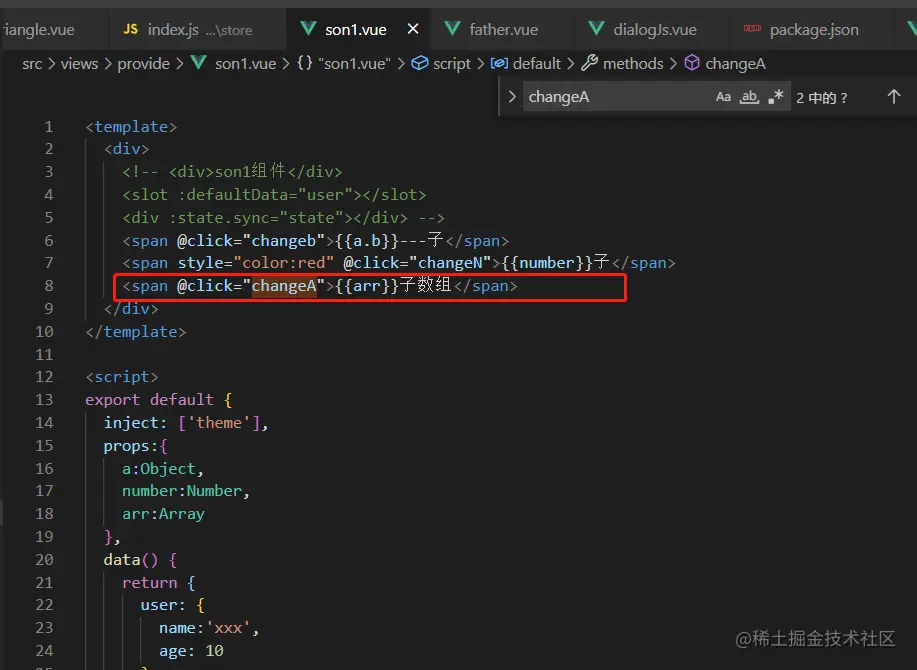Click 'arr:Array' on line 18
This screenshot has width=917, height=670.
click(163, 514)
